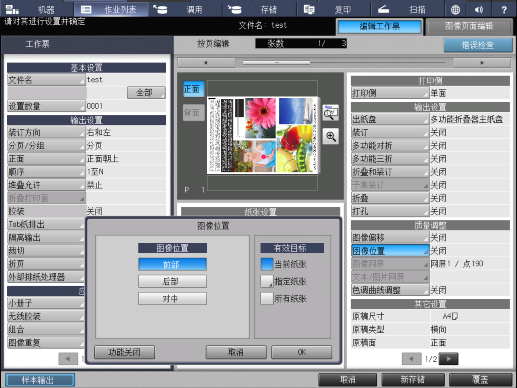Select 编辑工作票 edit job ticket tab
The image size is (517, 388).
379,27
